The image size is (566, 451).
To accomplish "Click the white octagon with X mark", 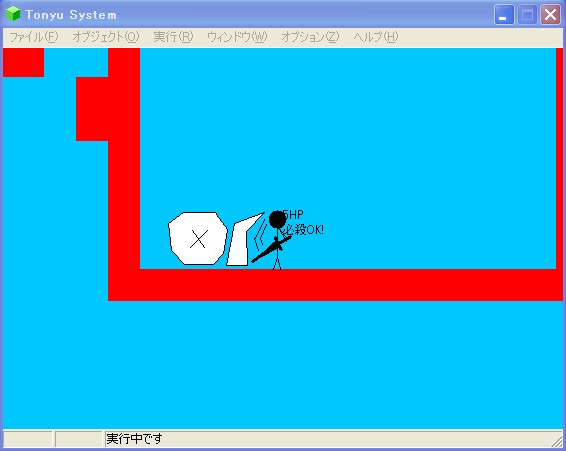I will coord(198,238).
